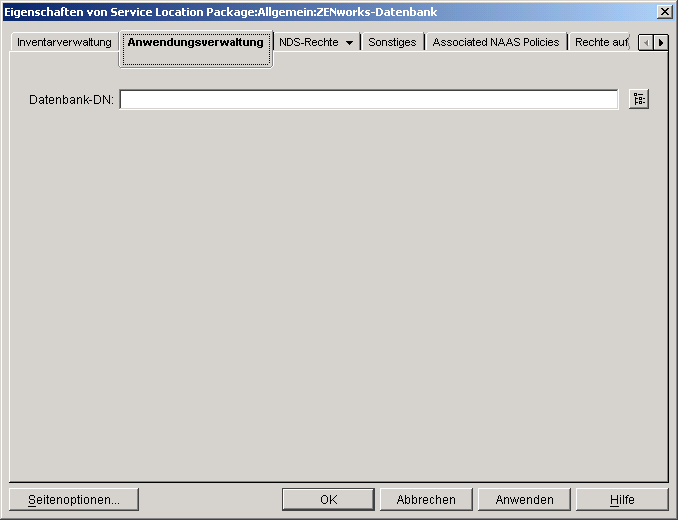678x520 pixels.
Task: Apply changes with the Anwenden button
Action: (524, 500)
